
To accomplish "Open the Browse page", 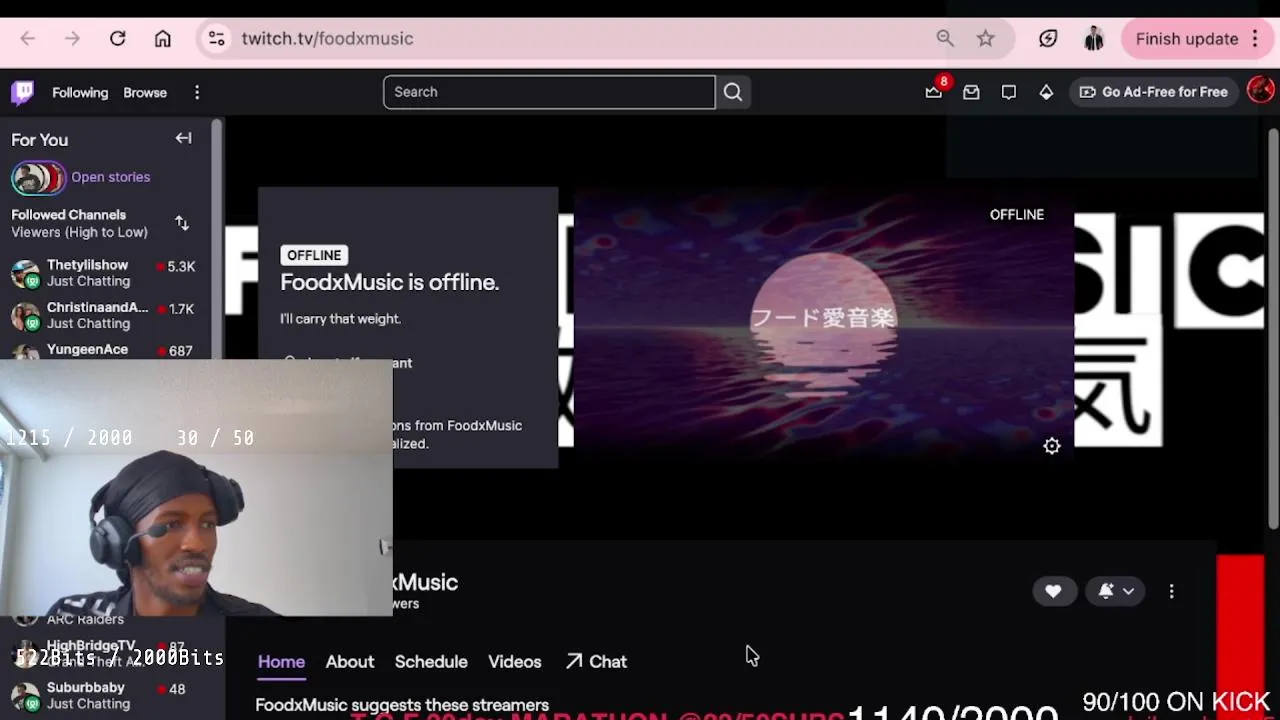I will (x=145, y=92).
